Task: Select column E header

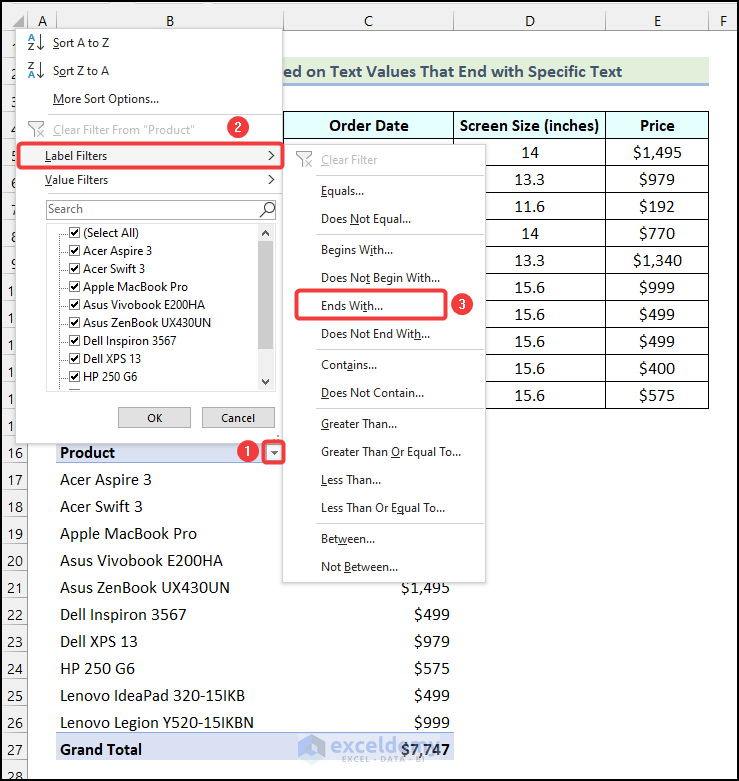Action: click(x=657, y=21)
